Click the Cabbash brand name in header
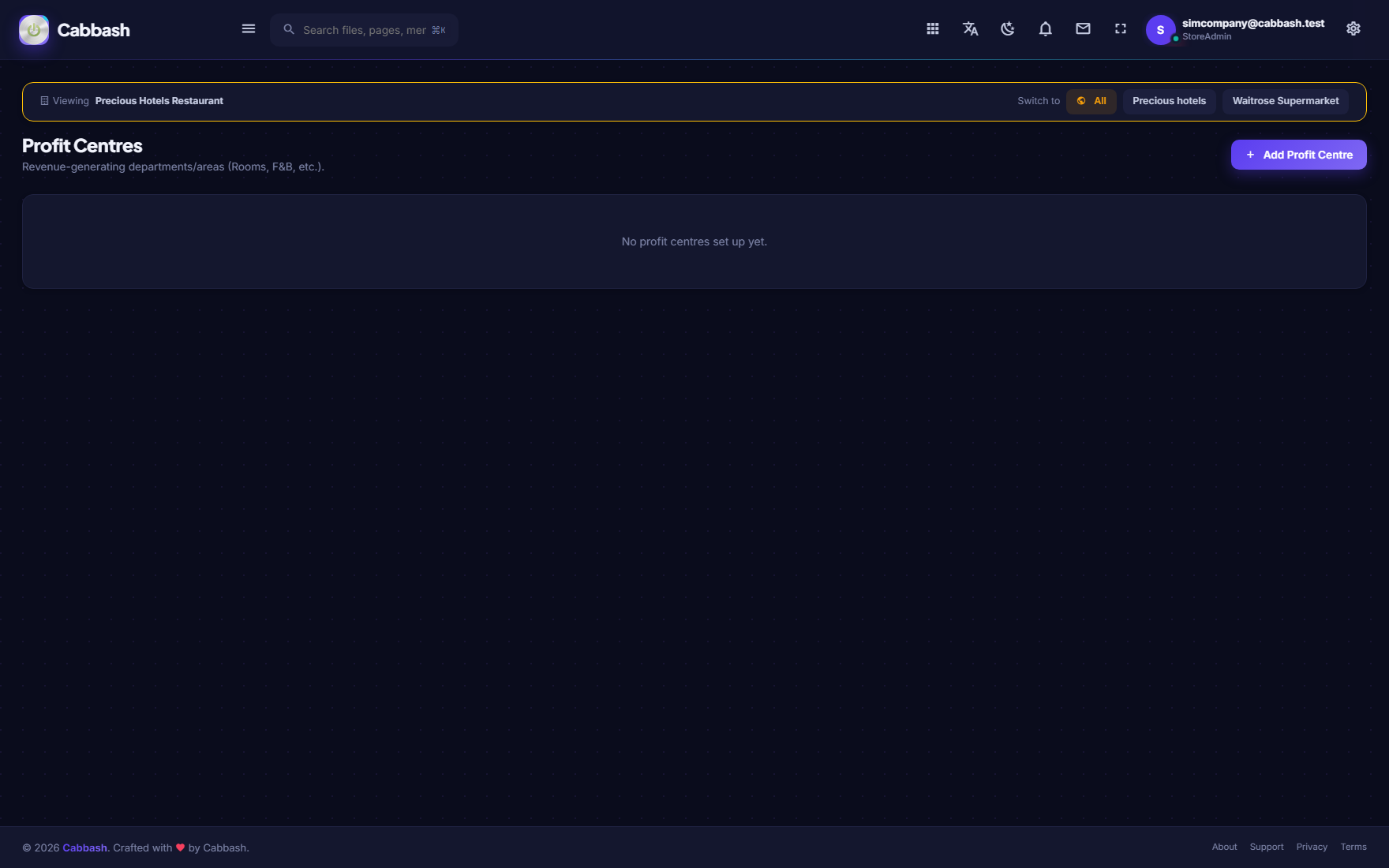Image resolution: width=1389 pixels, height=868 pixels. pyautogui.click(x=94, y=30)
